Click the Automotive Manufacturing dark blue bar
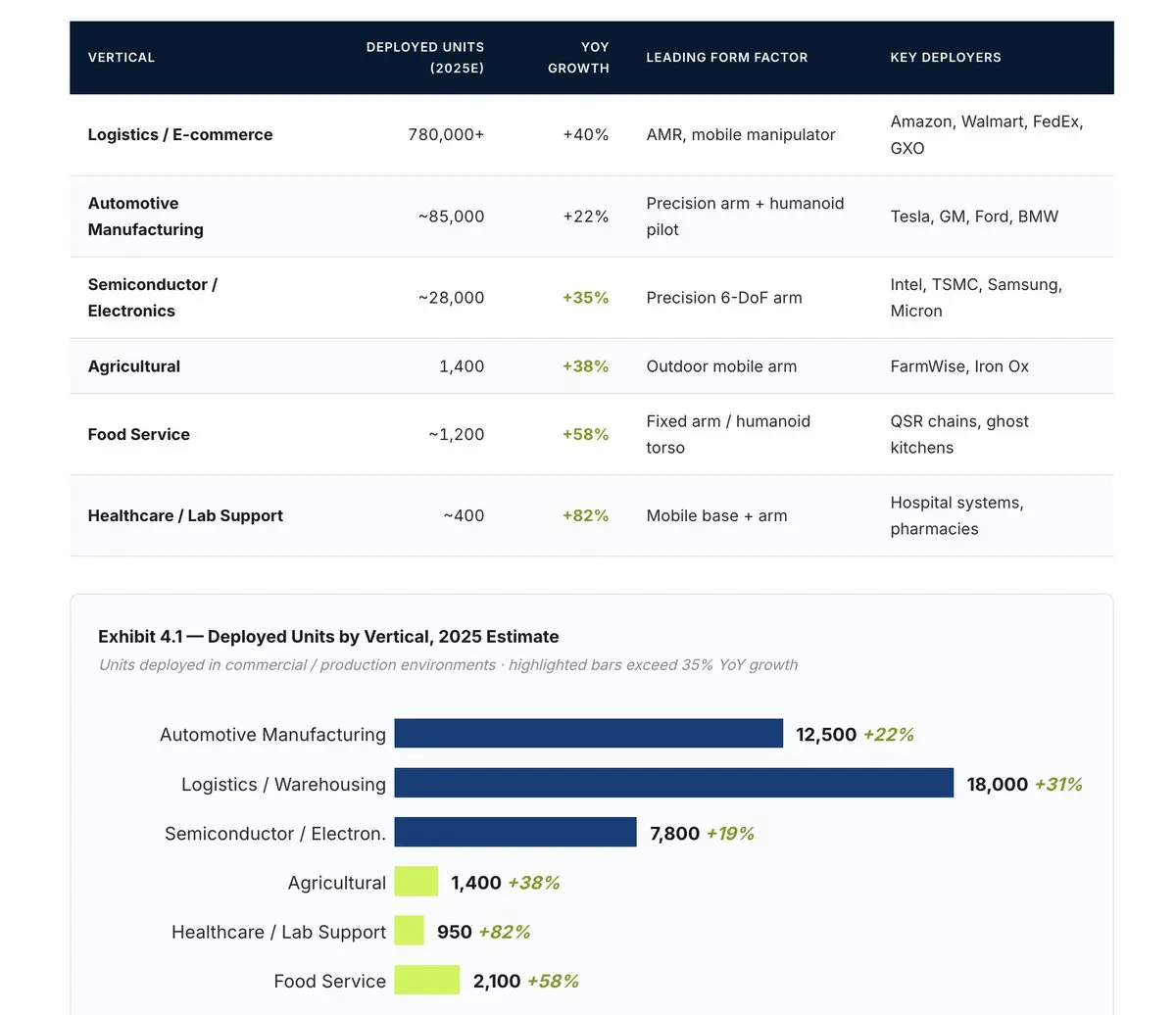 pyautogui.click(x=589, y=734)
